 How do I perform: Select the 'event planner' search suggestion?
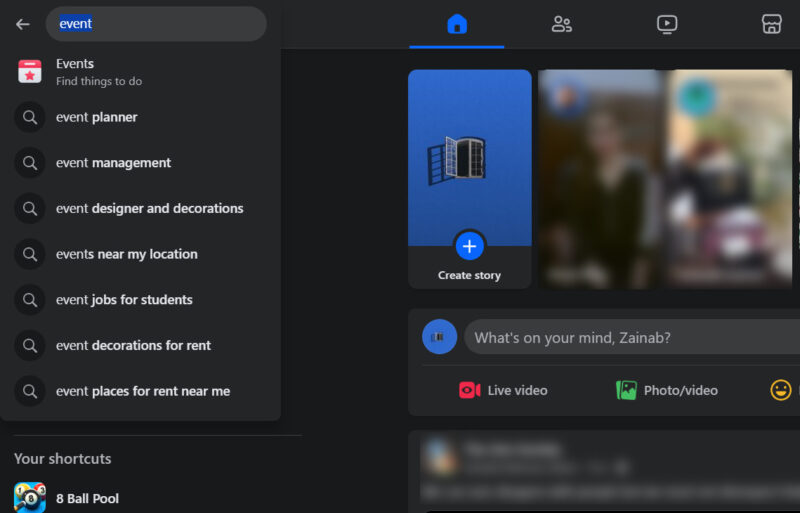[97, 117]
